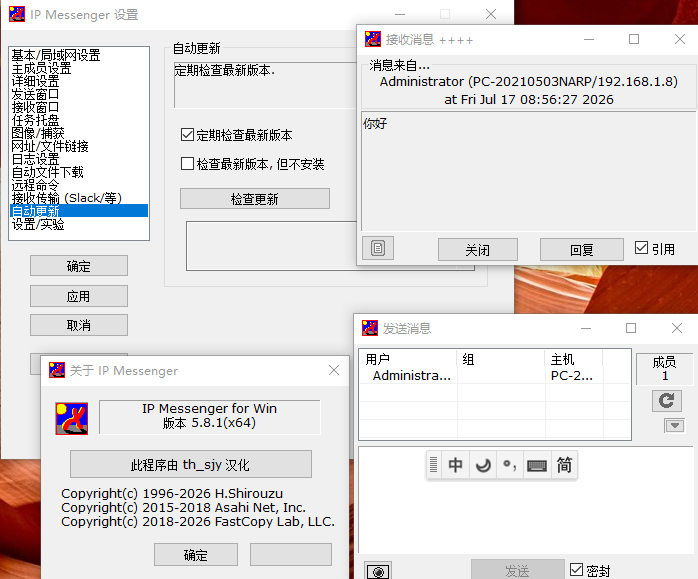Select 设置/实验 settings entry
698x579 pixels.
(79, 224)
